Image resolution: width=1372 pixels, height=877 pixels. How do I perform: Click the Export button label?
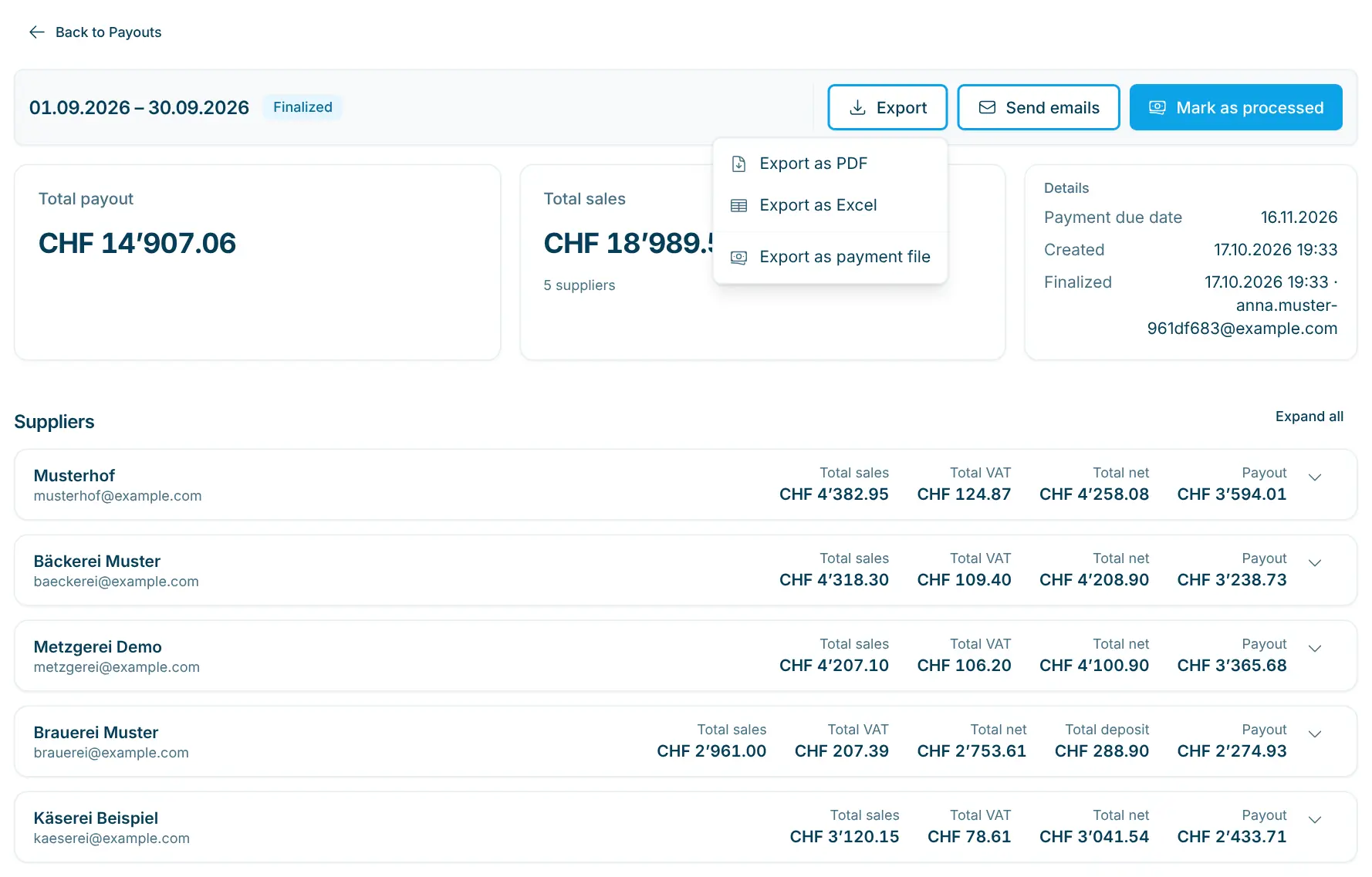901,108
